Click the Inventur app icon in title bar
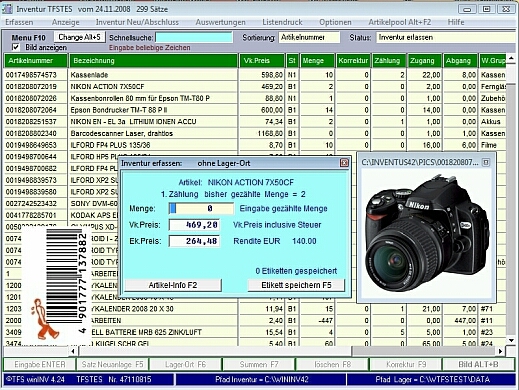 pos(7,9)
